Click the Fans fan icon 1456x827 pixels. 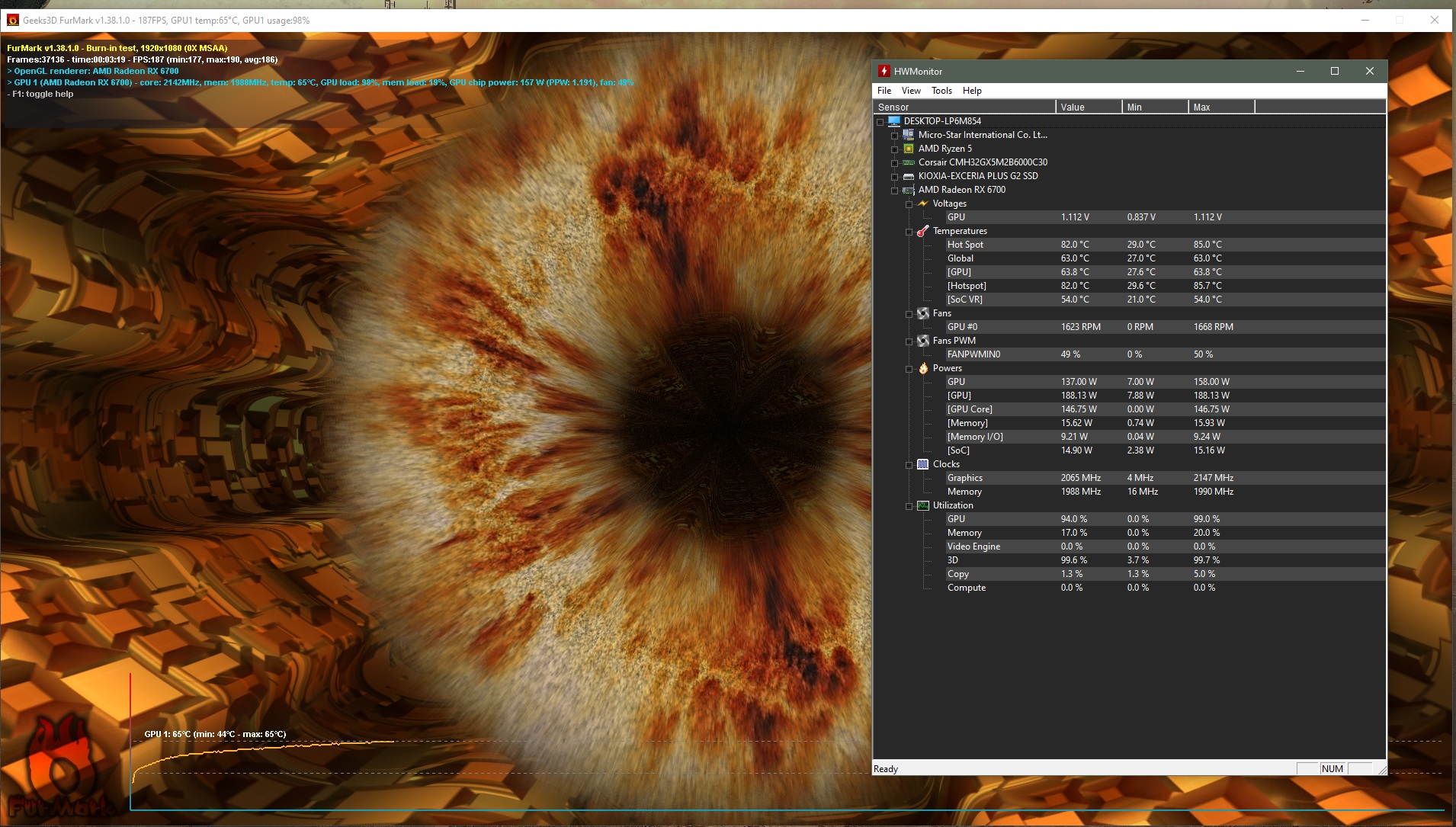tap(923, 313)
